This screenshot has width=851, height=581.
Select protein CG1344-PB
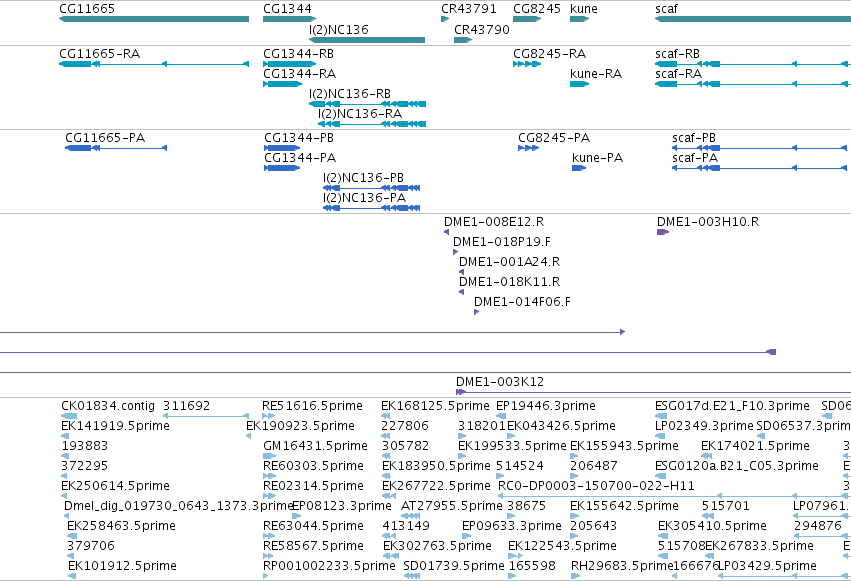pos(282,148)
